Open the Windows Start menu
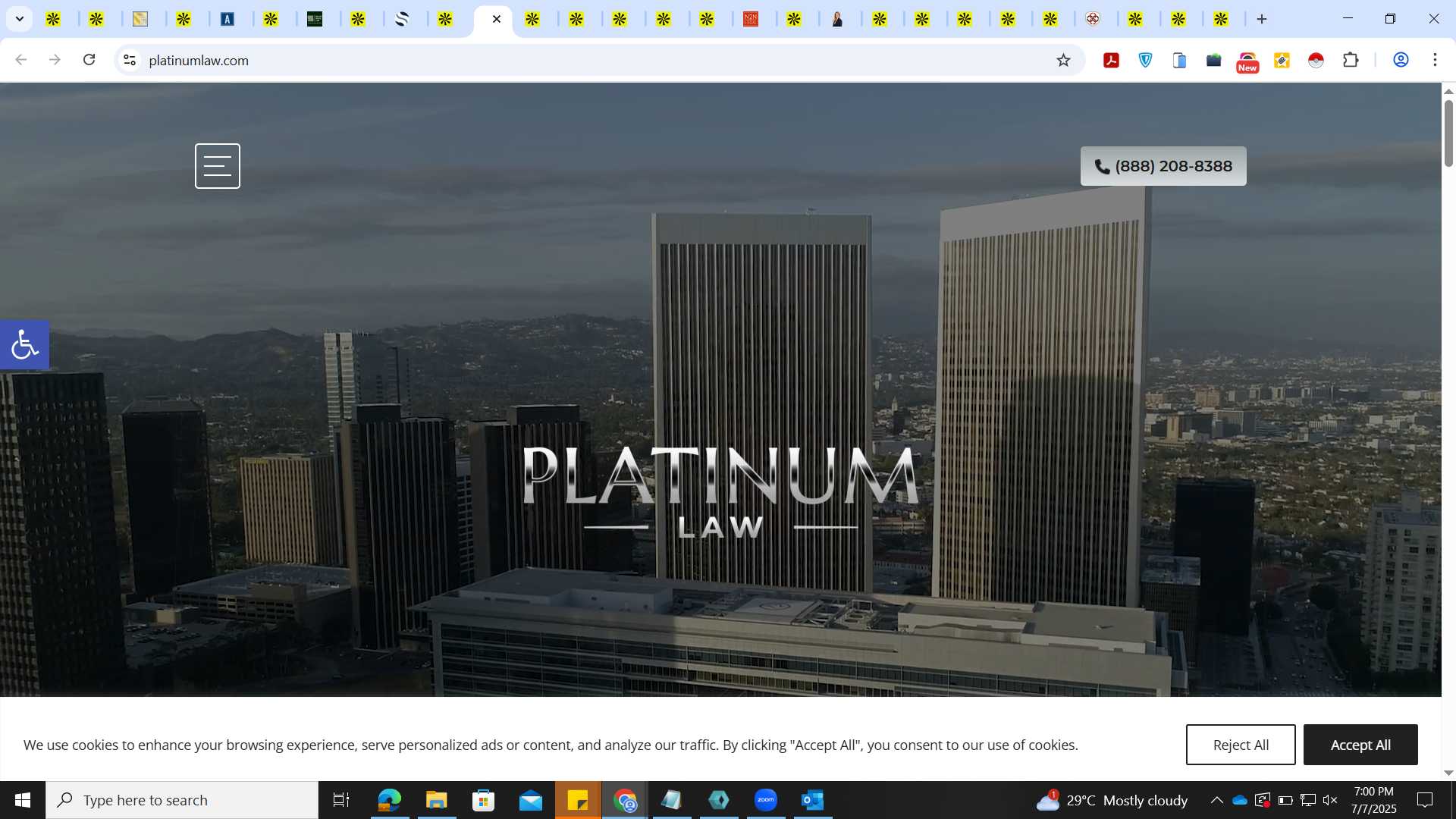The width and height of the screenshot is (1456, 819). tap(23, 800)
